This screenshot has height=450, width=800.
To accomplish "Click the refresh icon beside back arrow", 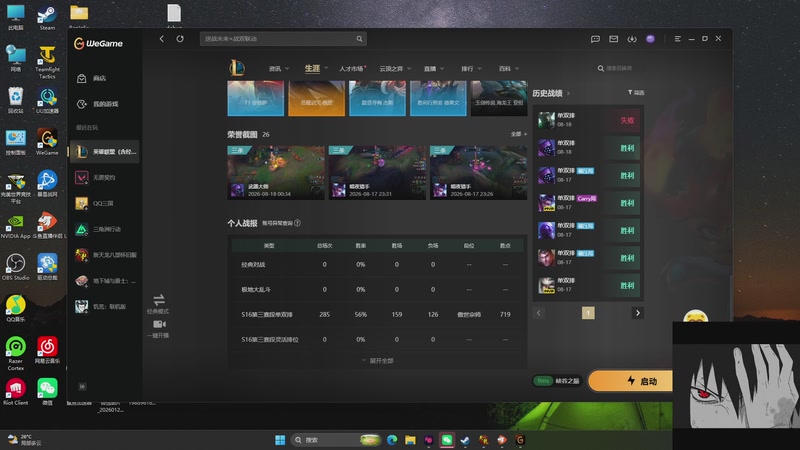I will point(180,39).
